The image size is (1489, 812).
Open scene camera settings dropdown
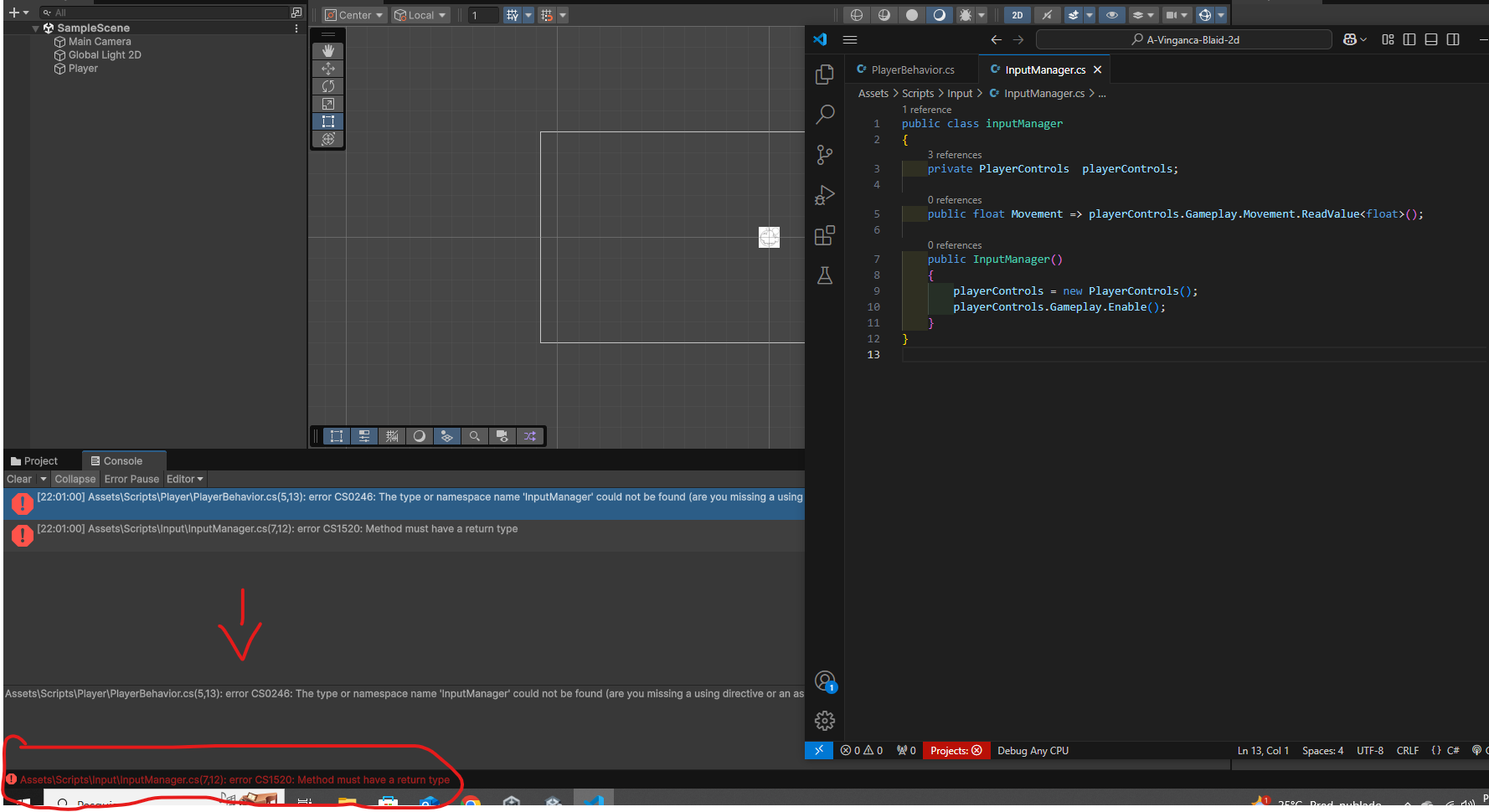point(1177,15)
